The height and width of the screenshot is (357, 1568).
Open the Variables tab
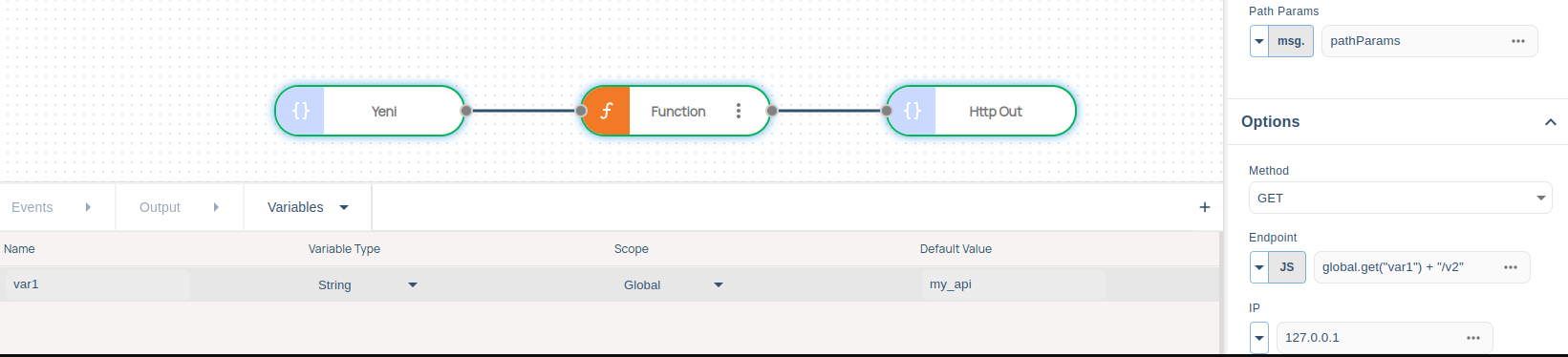(295, 207)
